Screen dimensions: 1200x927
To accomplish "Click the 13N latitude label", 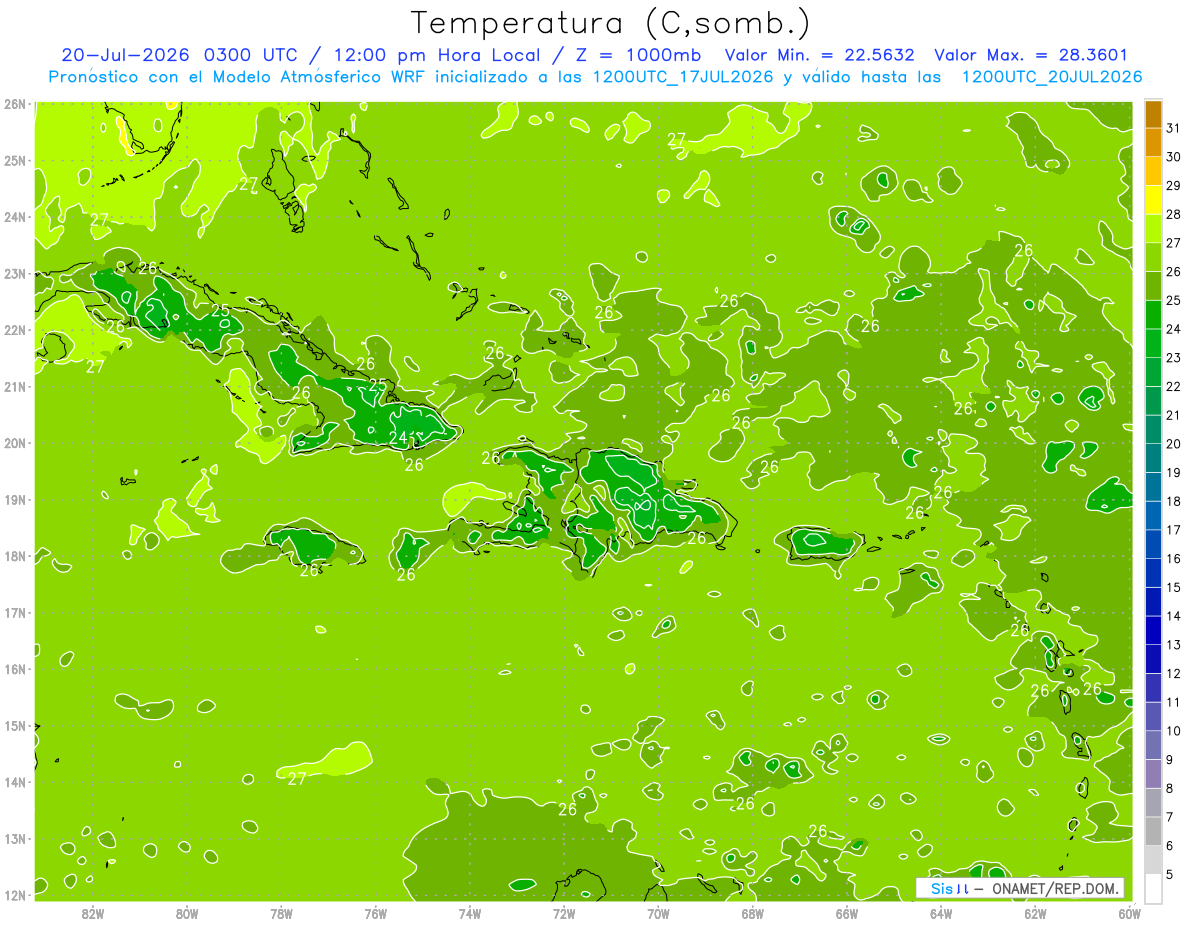I will [x=14, y=838].
